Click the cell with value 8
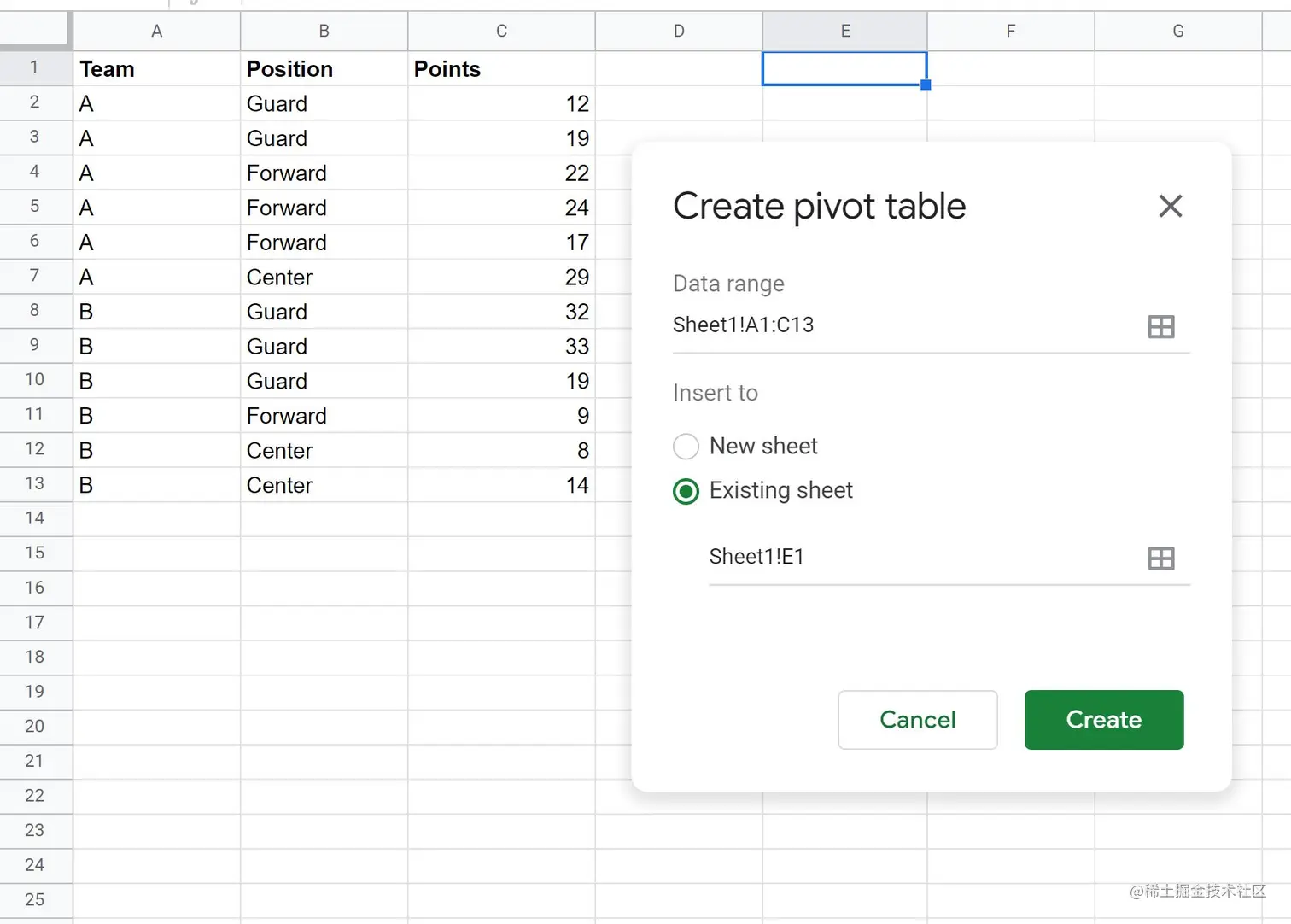This screenshot has height=924, width=1291. click(501, 450)
